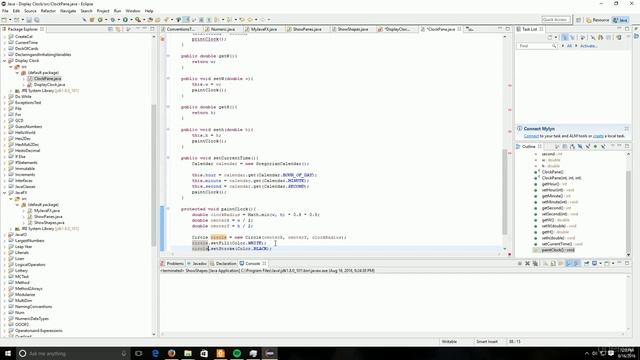Toggle Mark Occurrences in main toolbar
The width and height of the screenshot is (640, 360).
[x=186, y=20]
